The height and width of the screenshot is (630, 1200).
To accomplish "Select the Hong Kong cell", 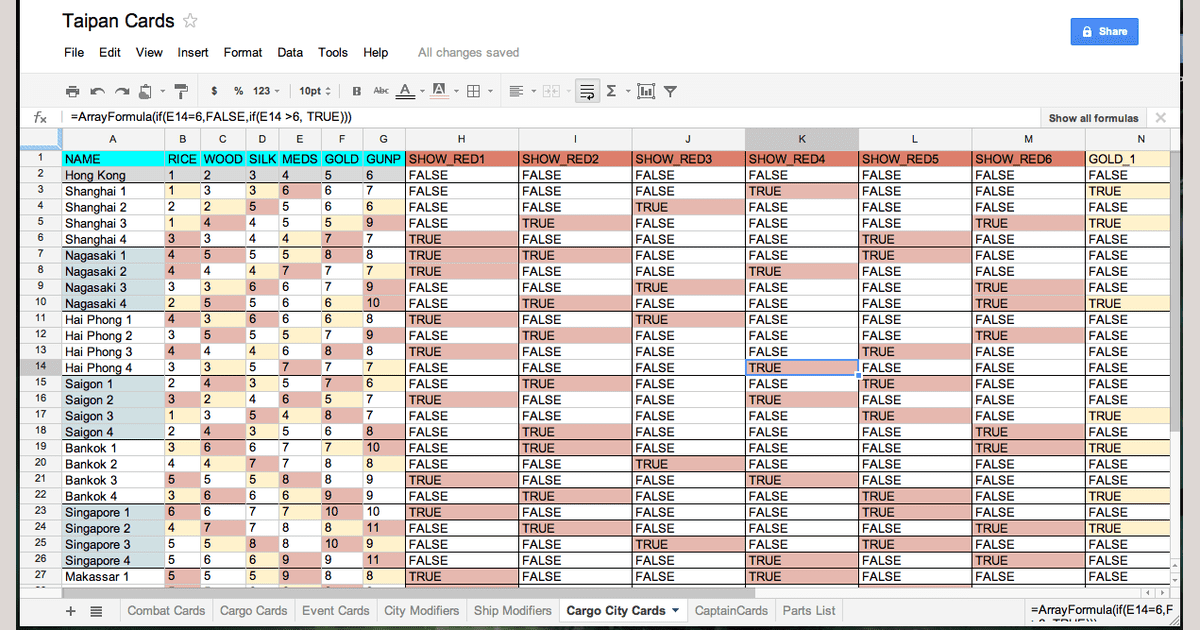I will pyautogui.click(x=113, y=175).
